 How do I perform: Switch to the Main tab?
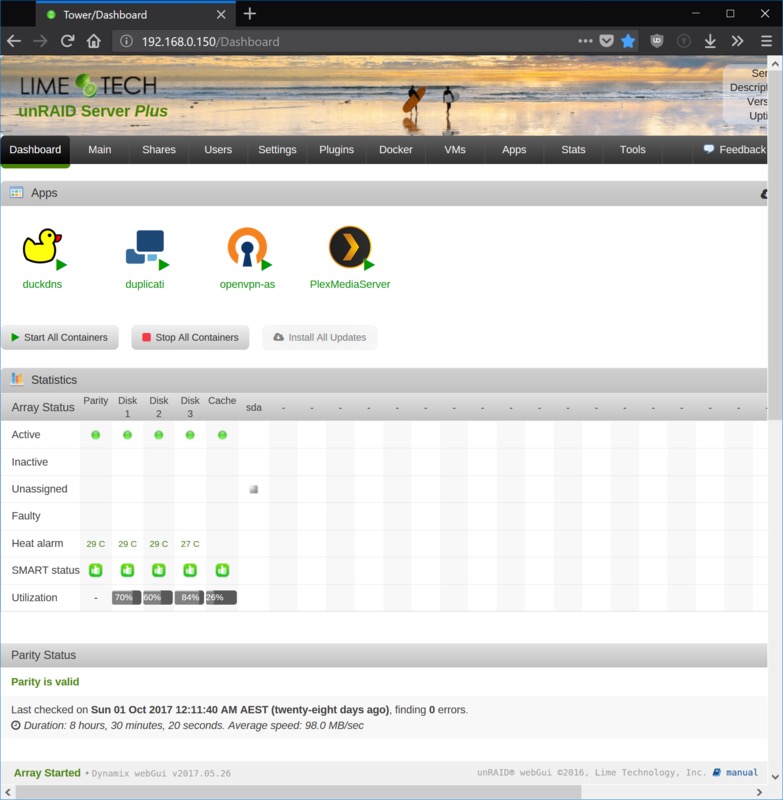(x=99, y=149)
